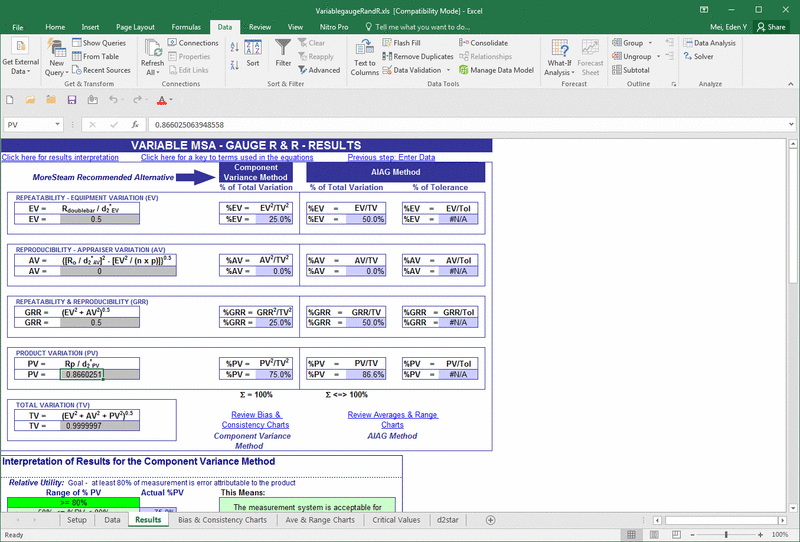Image resolution: width=800 pixels, height=542 pixels.
Task: Toggle Normal view in status bar
Action: (631, 535)
